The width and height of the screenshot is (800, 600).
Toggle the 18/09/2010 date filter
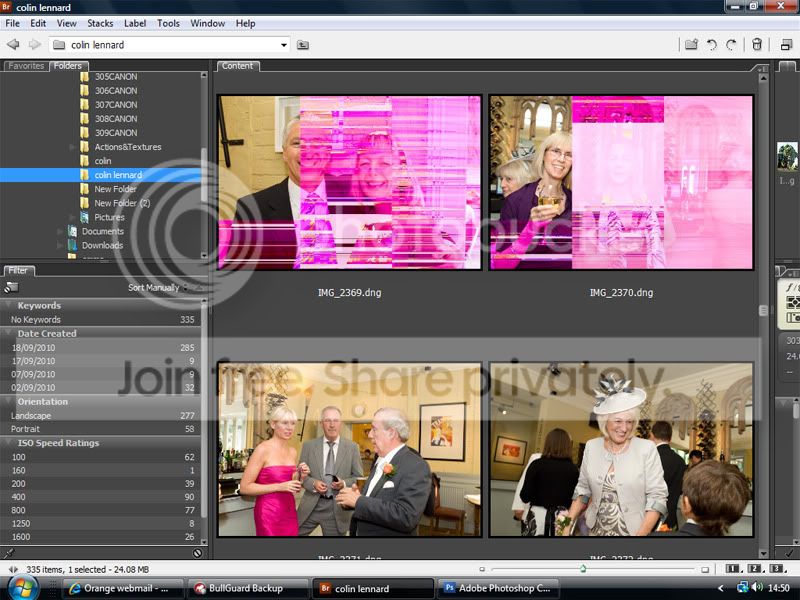[x=32, y=347]
